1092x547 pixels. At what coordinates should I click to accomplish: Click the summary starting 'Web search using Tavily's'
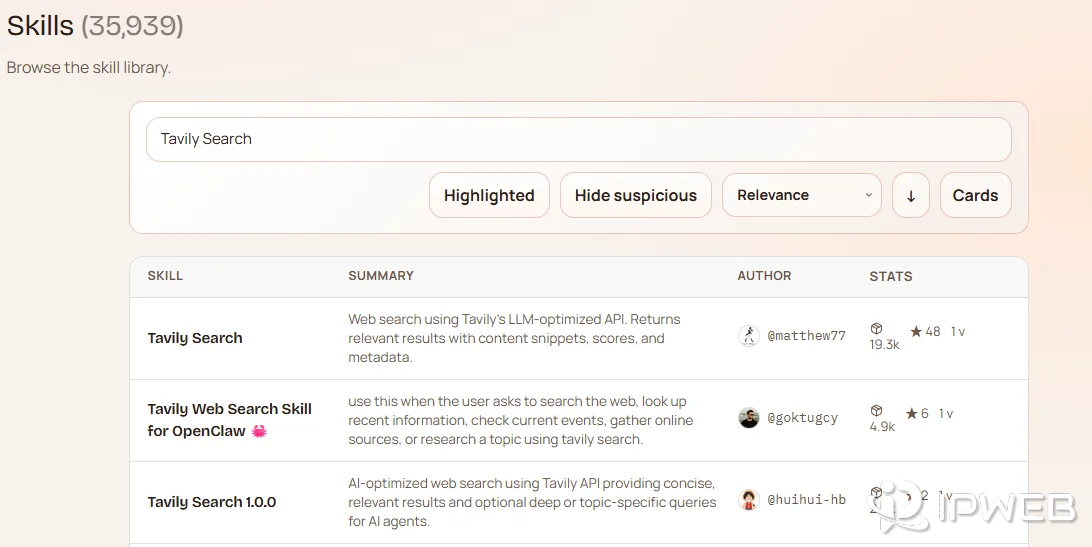pos(515,339)
